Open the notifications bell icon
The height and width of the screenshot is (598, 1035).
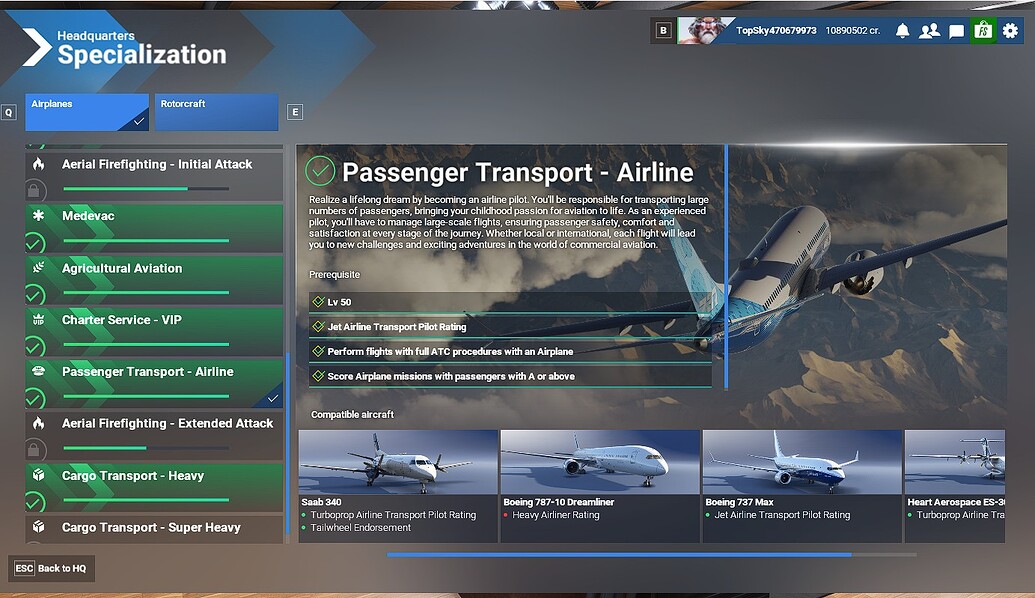coord(902,30)
